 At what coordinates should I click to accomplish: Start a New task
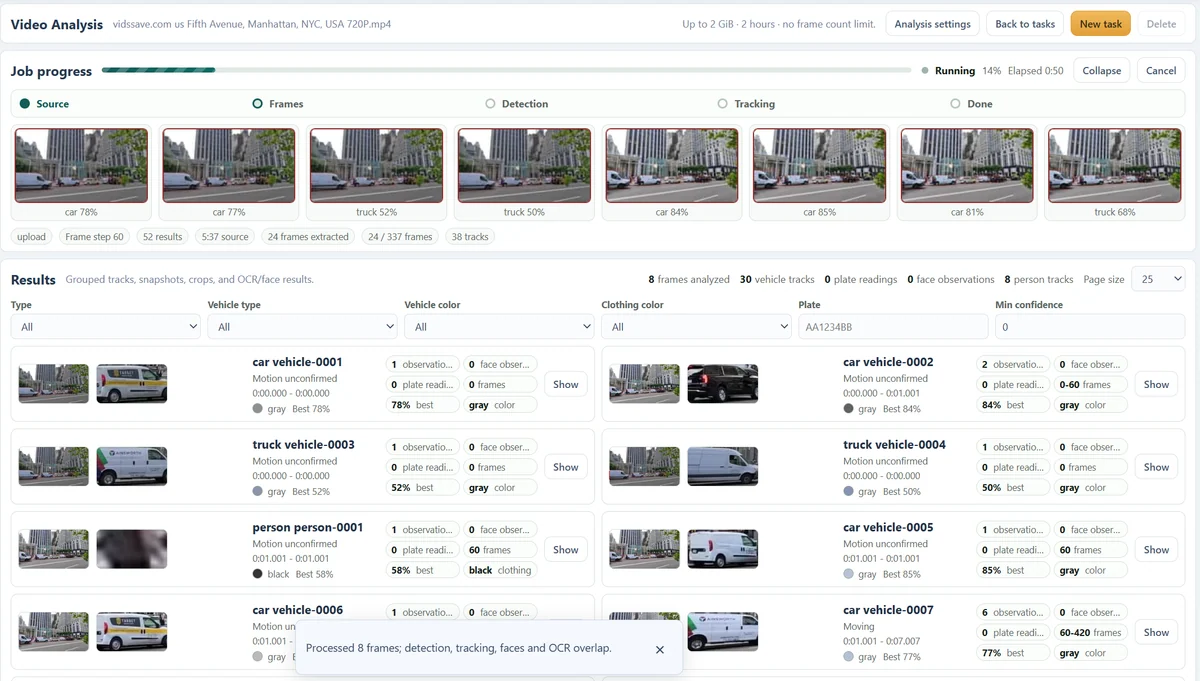(1100, 24)
